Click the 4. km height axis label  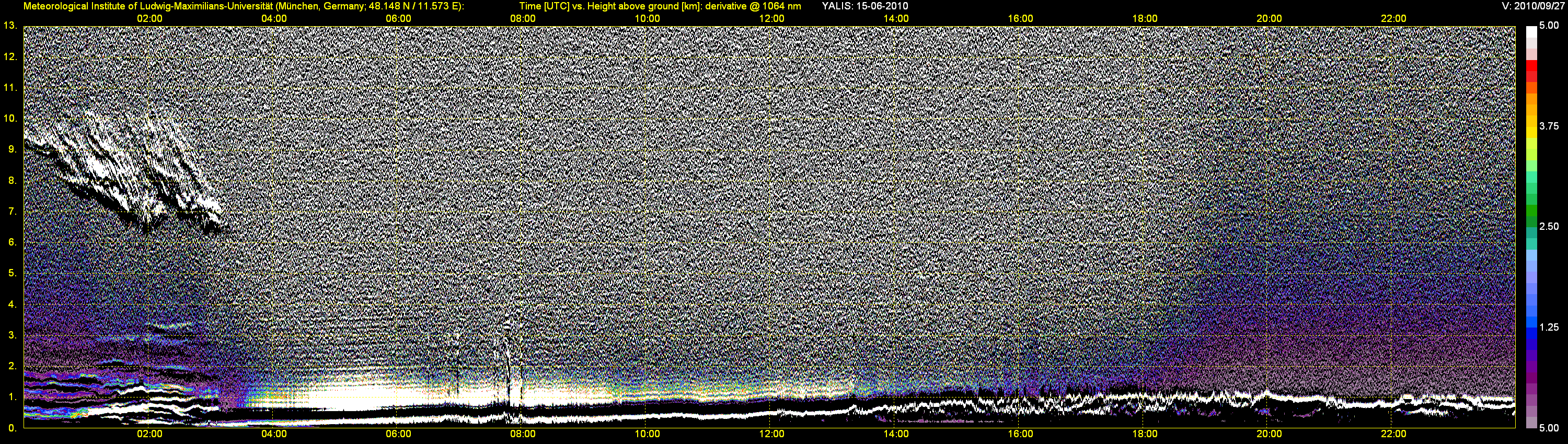[x=13, y=304]
